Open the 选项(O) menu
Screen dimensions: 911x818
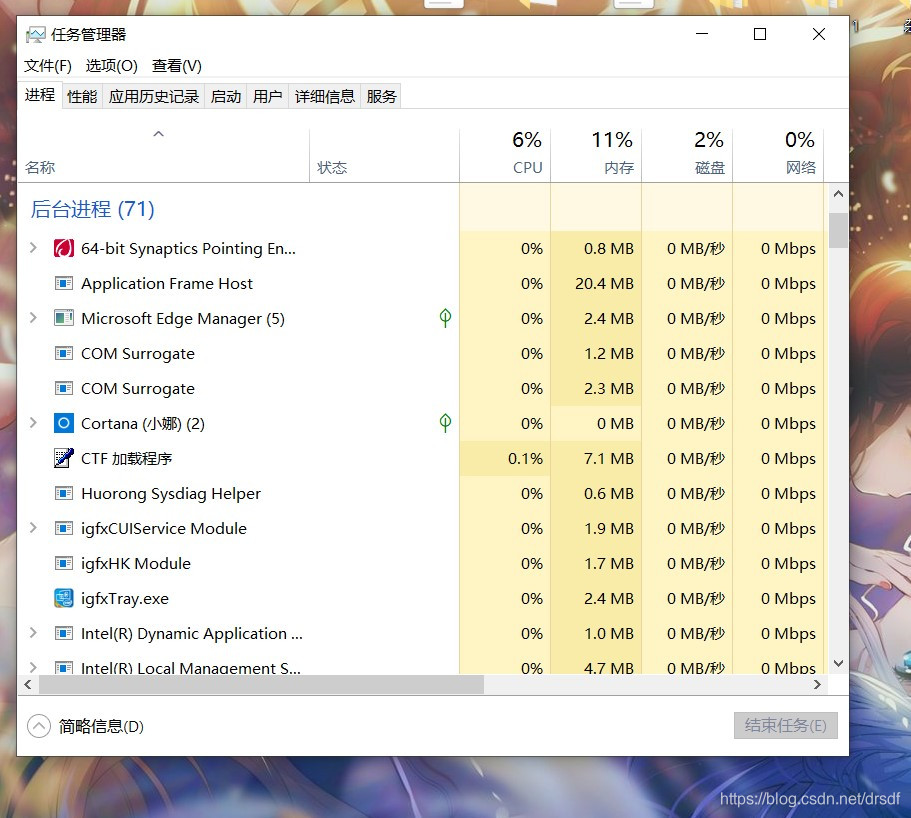click(x=112, y=66)
